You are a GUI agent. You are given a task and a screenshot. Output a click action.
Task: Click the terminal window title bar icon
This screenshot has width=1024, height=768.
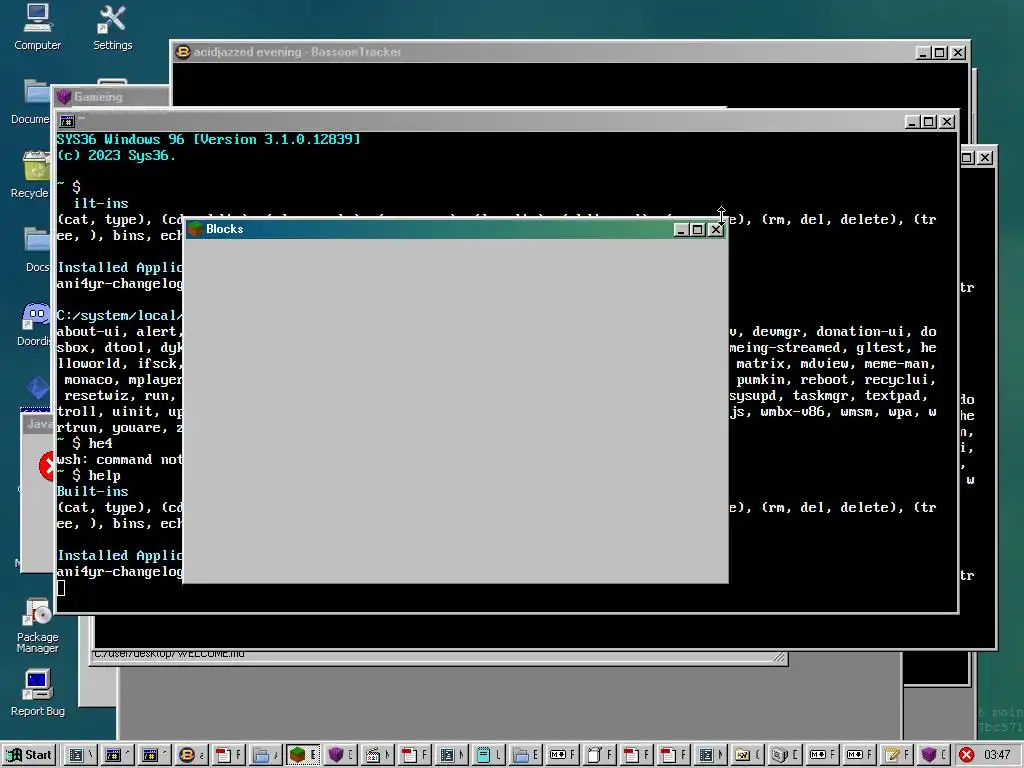[x=67, y=121]
